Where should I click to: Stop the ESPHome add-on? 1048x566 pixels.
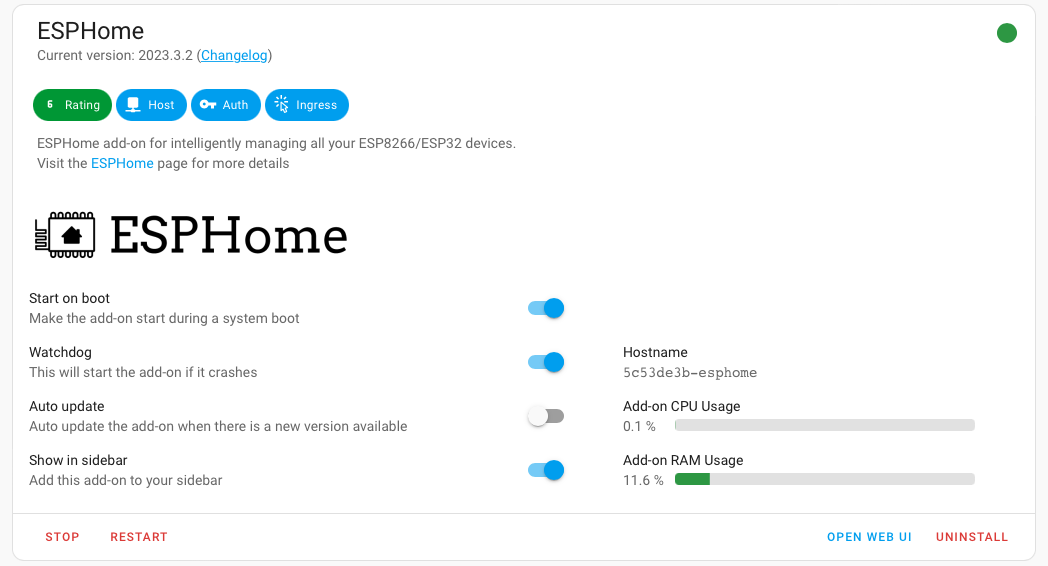coord(62,537)
